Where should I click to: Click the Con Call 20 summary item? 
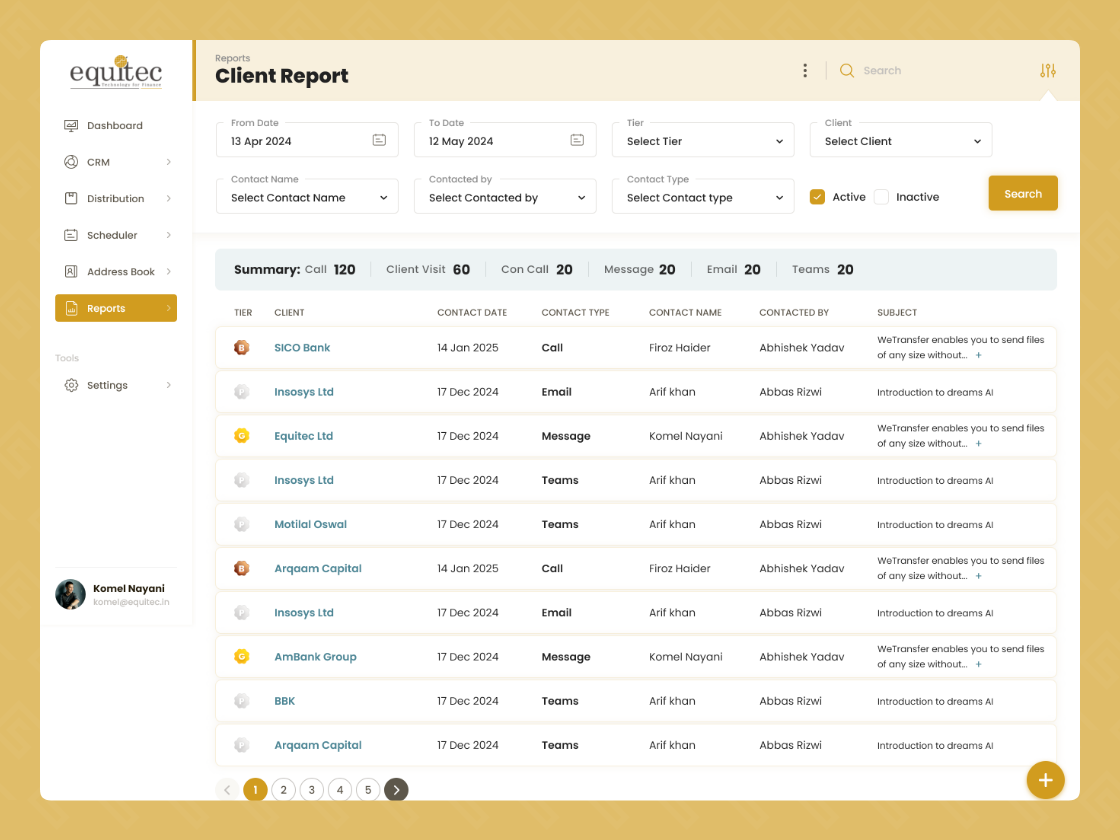coord(536,269)
